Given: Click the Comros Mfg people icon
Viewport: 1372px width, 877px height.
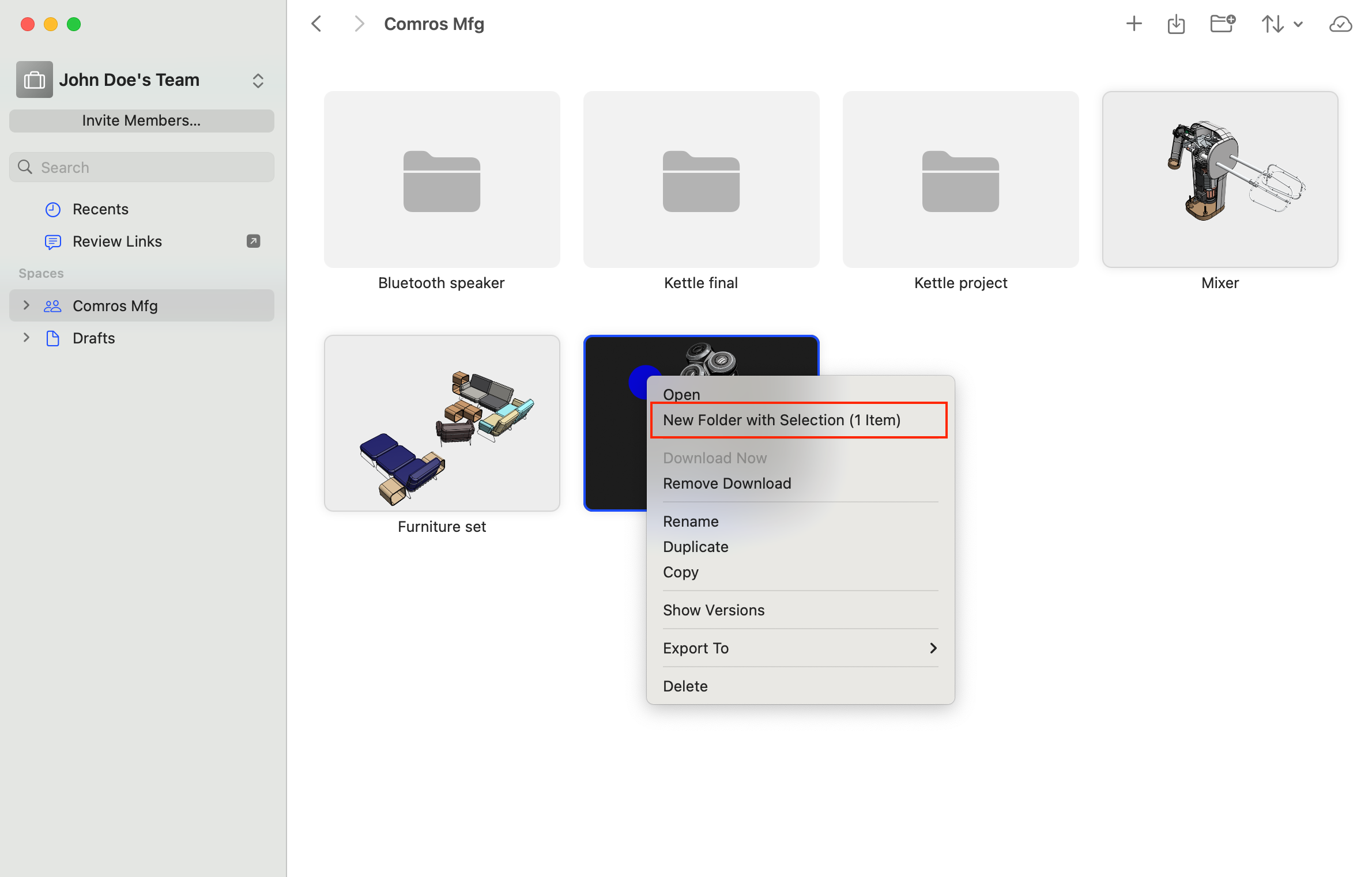Looking at the screenshot, I should 52,306.
